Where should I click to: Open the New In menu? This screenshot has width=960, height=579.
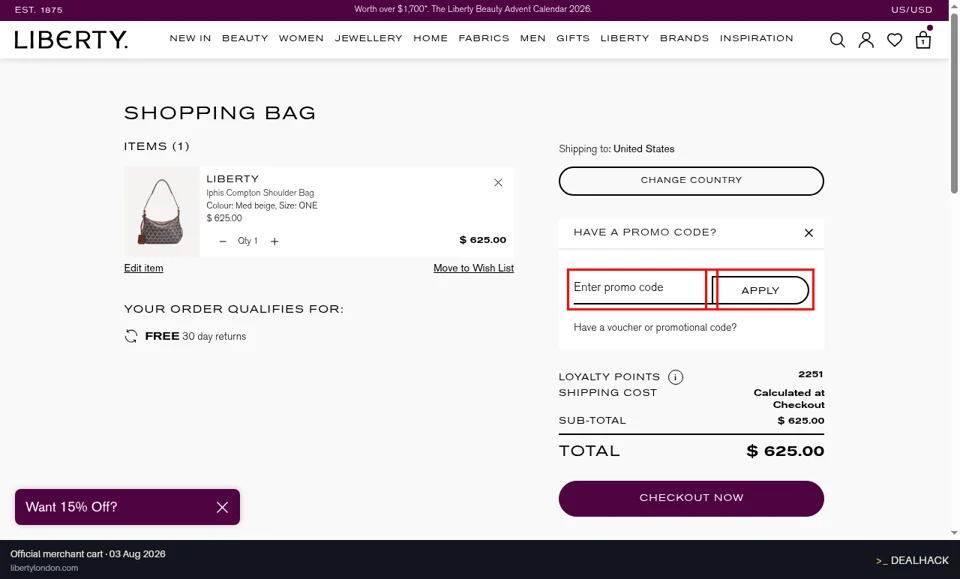tap(190, 38)
